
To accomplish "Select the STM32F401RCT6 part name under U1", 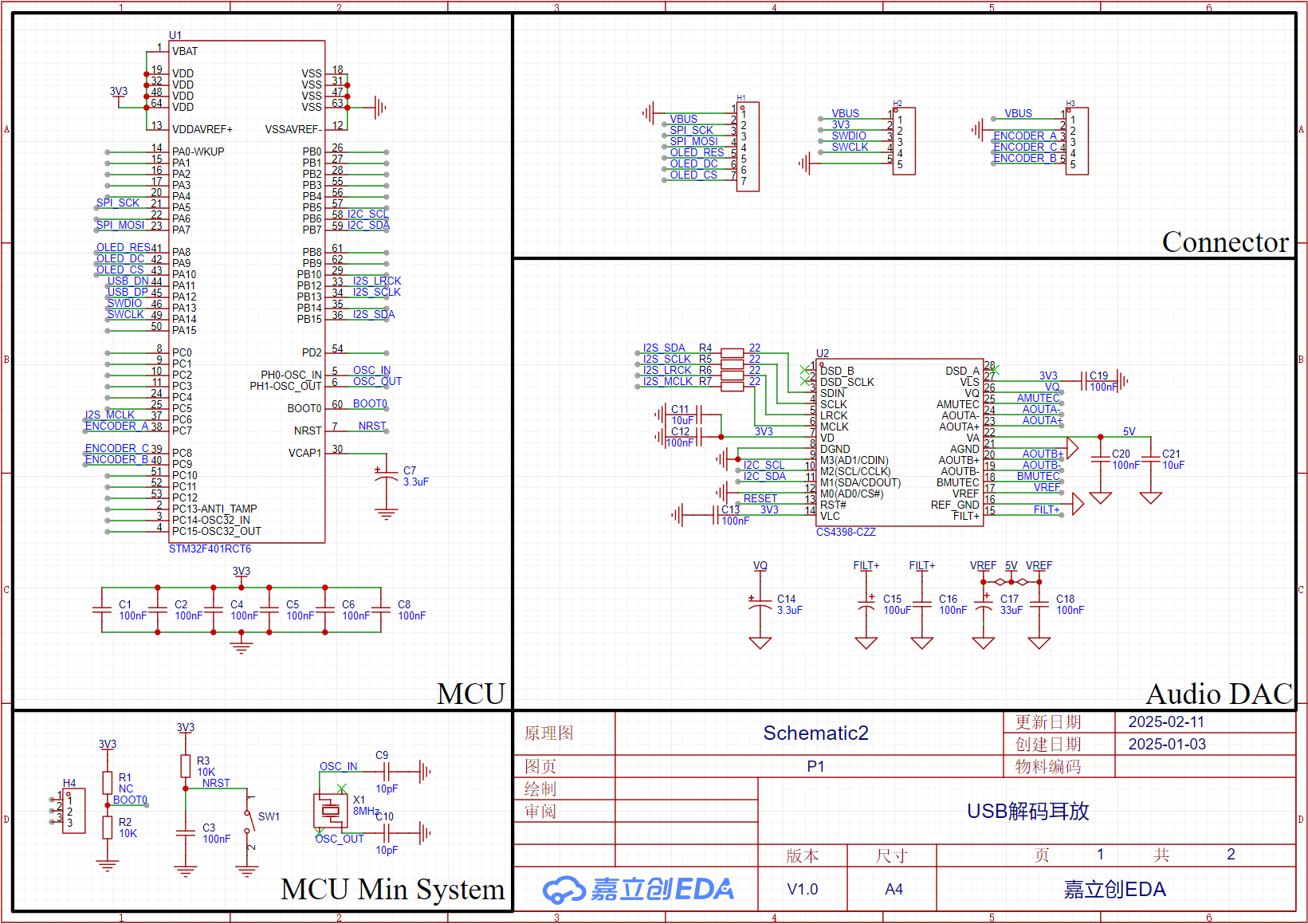I will [x=210, y=549].
